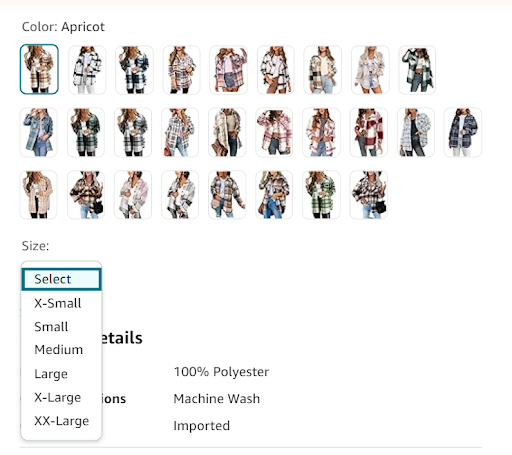Click the 'Color: Apricot' label
The image size is (512, 455).
pyautogui.click(x=63, y=27)
